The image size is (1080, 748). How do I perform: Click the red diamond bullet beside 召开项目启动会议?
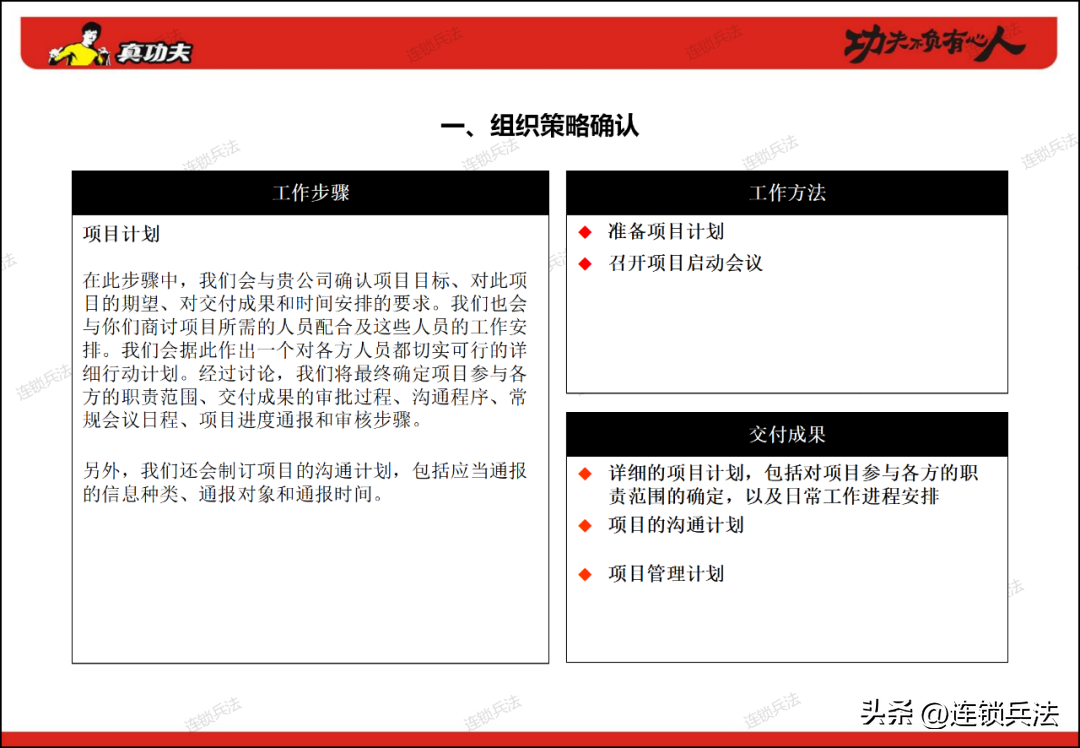click(x=585, y=263)
